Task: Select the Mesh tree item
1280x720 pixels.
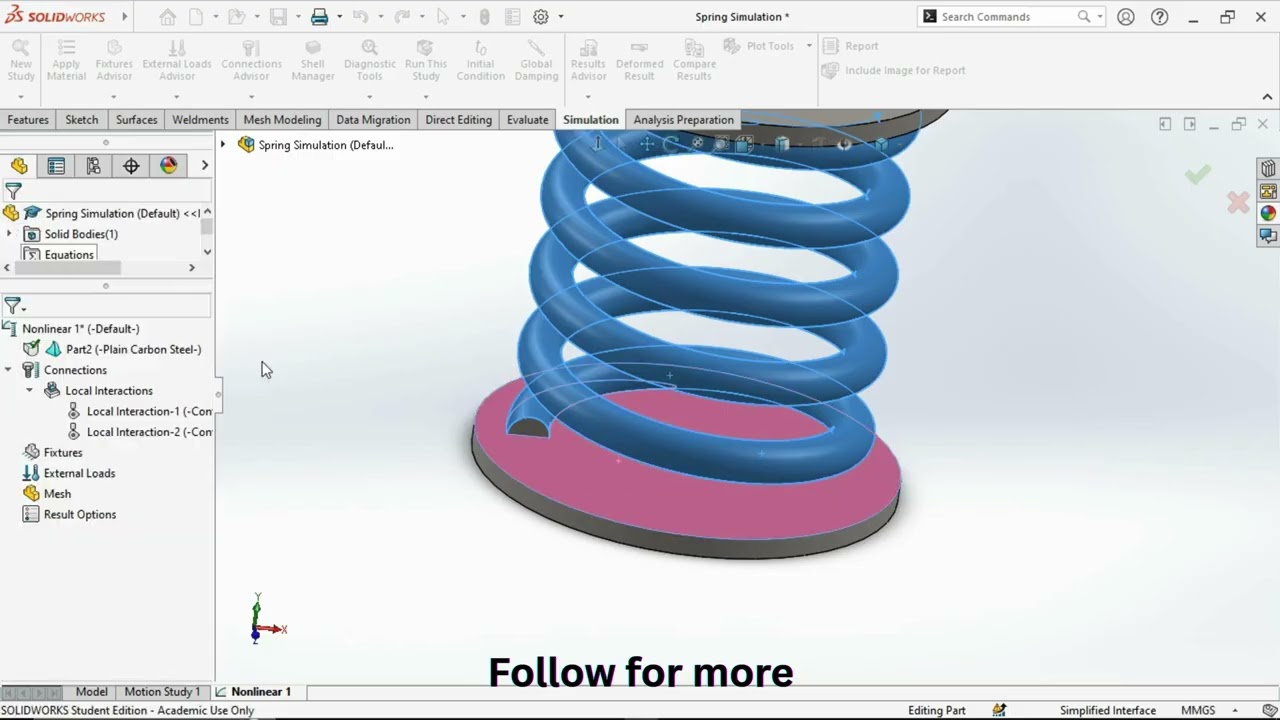Action: point(46,494)
